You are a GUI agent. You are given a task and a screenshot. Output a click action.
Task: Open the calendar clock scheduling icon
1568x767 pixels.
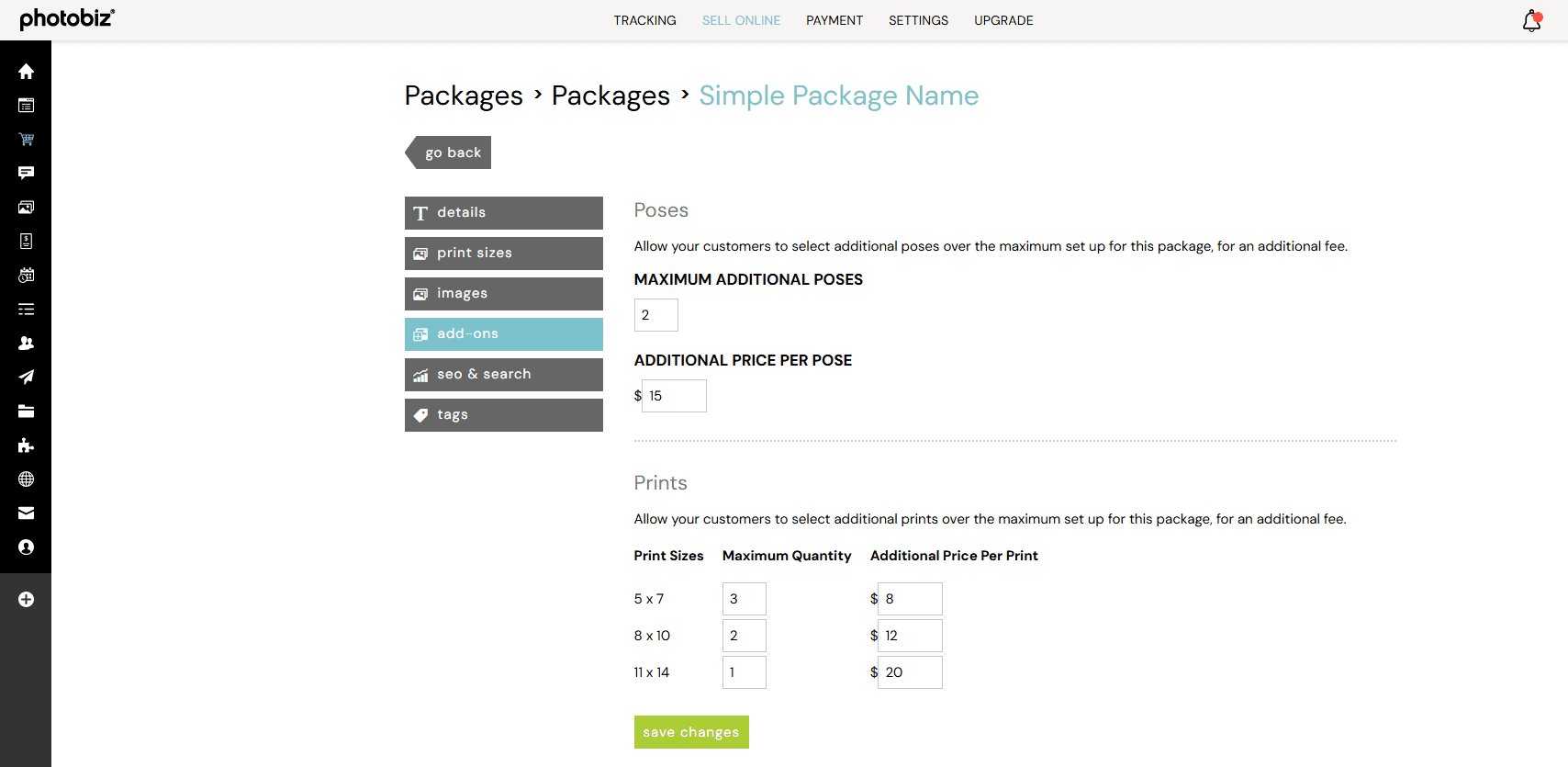pos(26,276)
